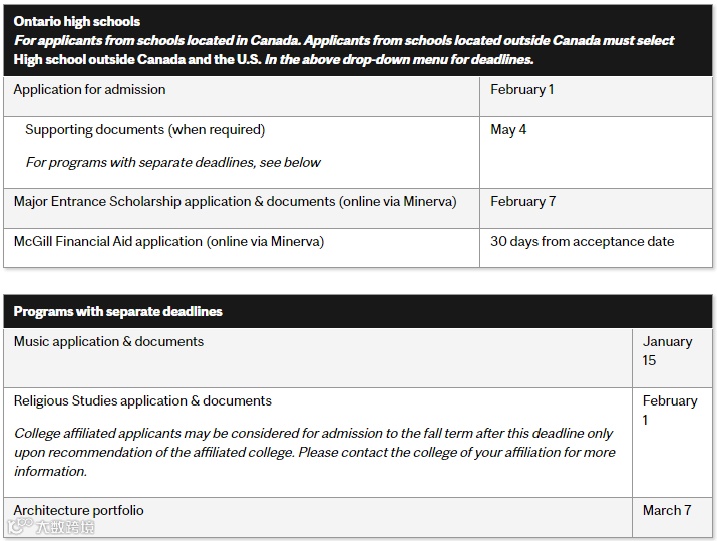The height and width of the screenshot is (541, 717).
Task: Click the Religious Studies February 1 deadline
Action: pos(669,410)
